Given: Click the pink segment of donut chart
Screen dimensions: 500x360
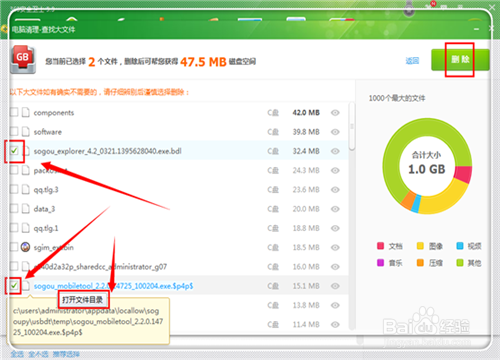Looking at the screenshot, I should point(463,174).
